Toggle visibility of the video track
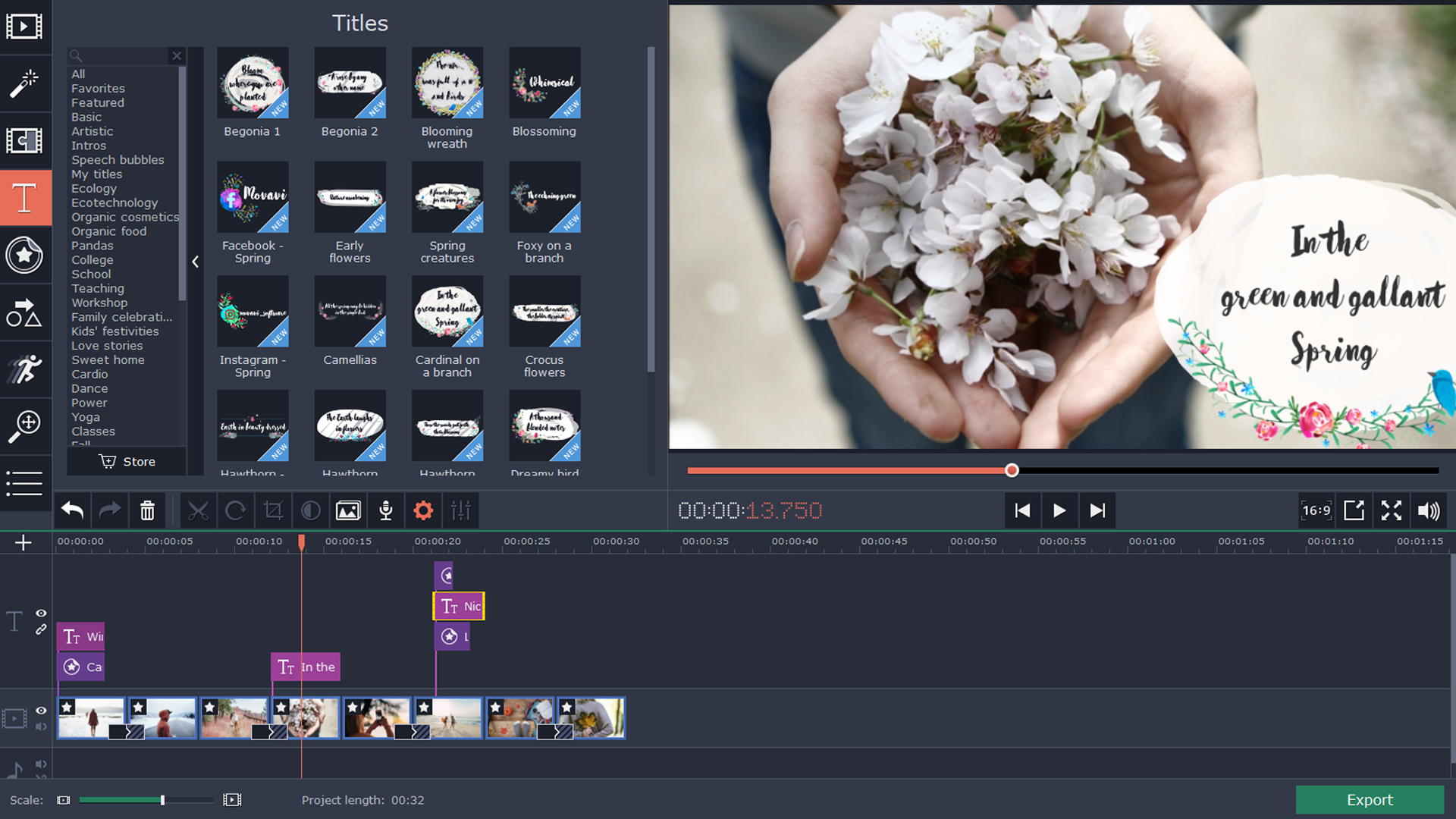 (41, 711)
